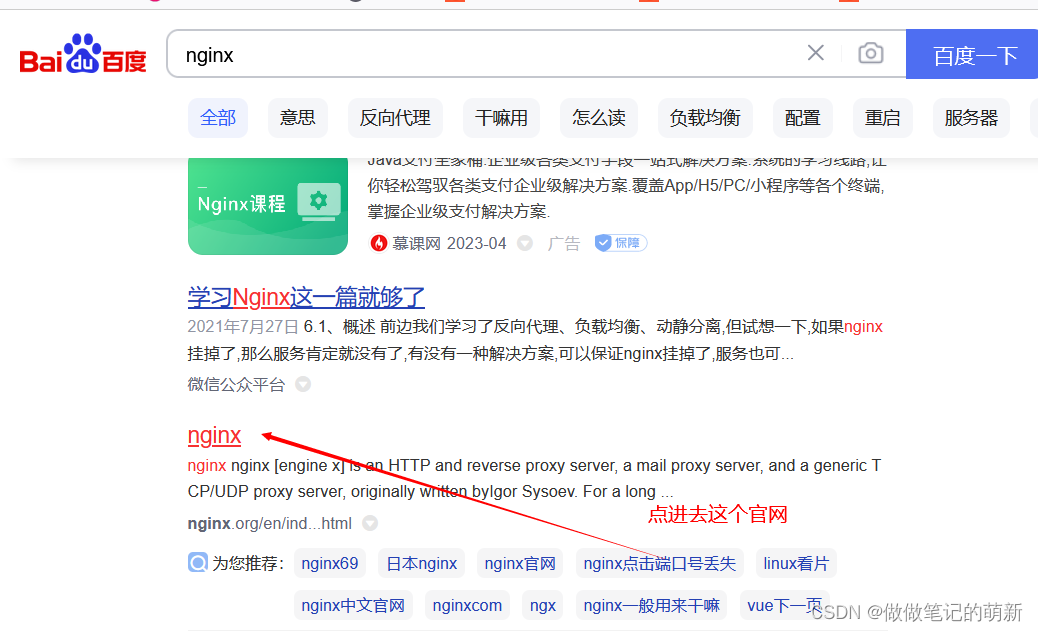
Task: Select the 配置 filter tab
Action: (802, 118)
